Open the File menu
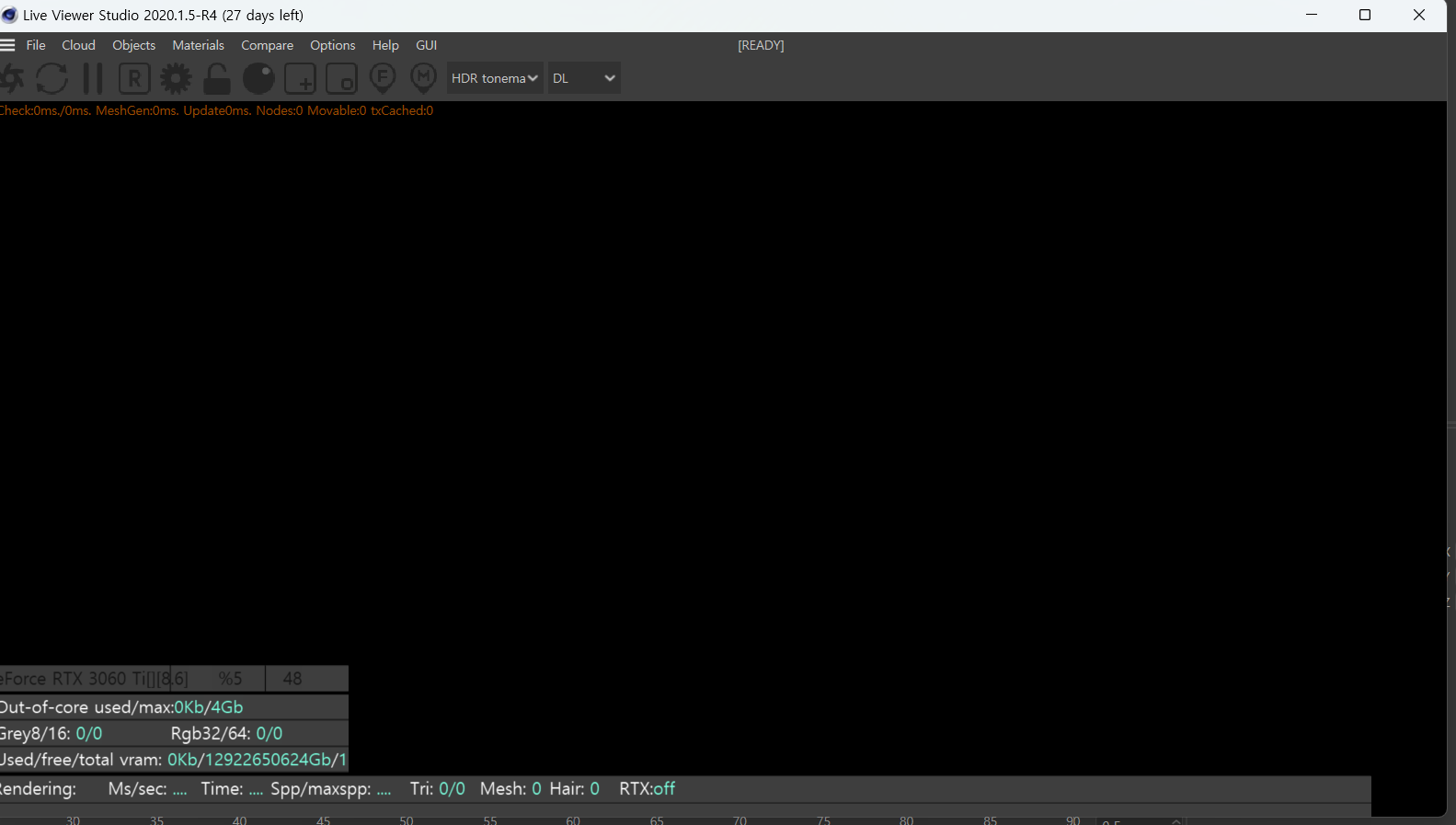1456x825 pixels. pos(36,45)
